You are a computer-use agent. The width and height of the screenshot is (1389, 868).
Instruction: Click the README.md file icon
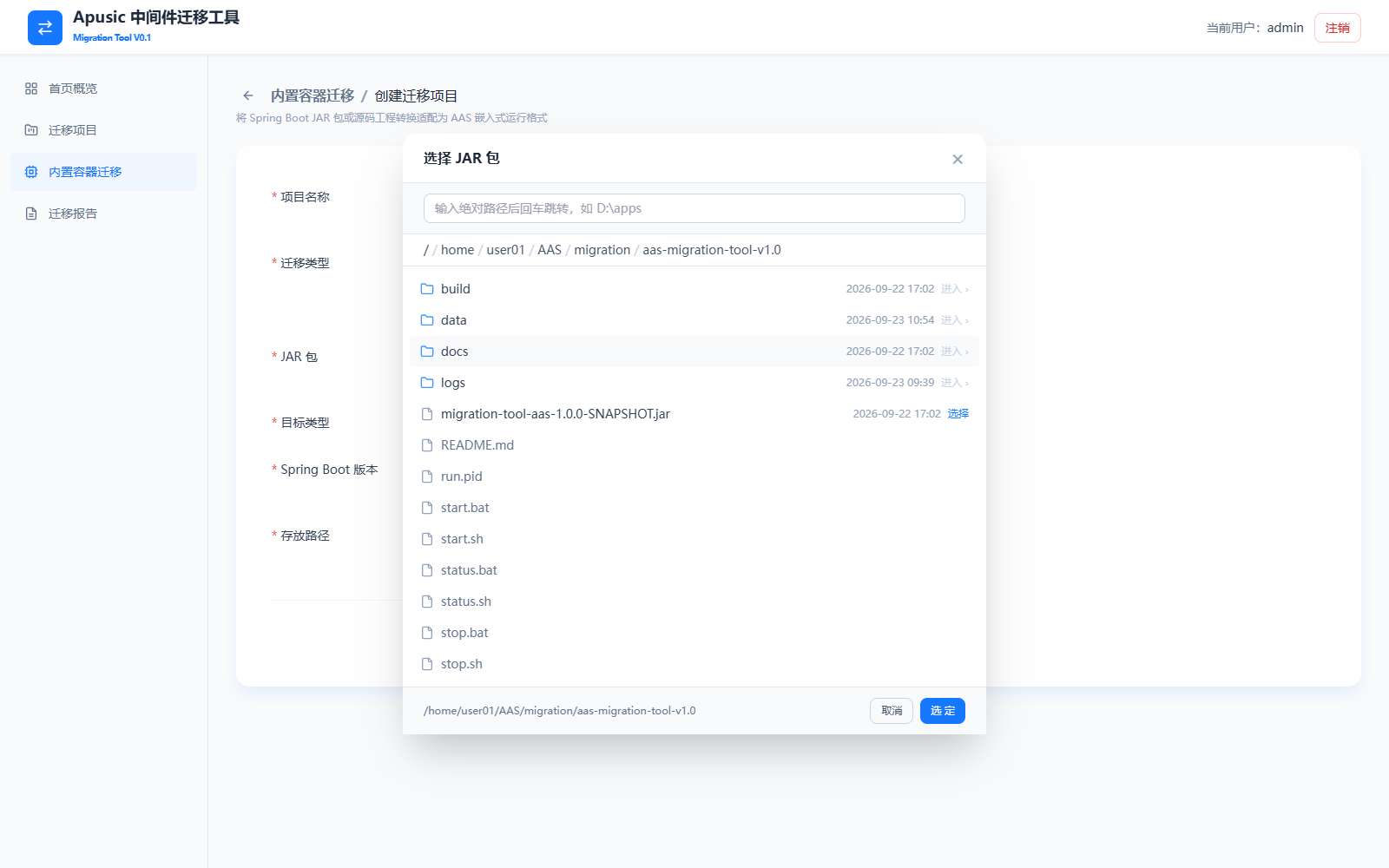[427, 445]
